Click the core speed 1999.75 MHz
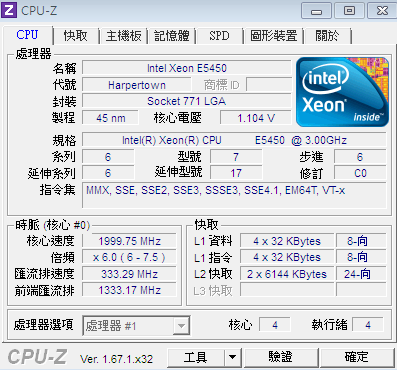Screen dimensions: 397x370 pyautogui.click(x=129, y=241)
